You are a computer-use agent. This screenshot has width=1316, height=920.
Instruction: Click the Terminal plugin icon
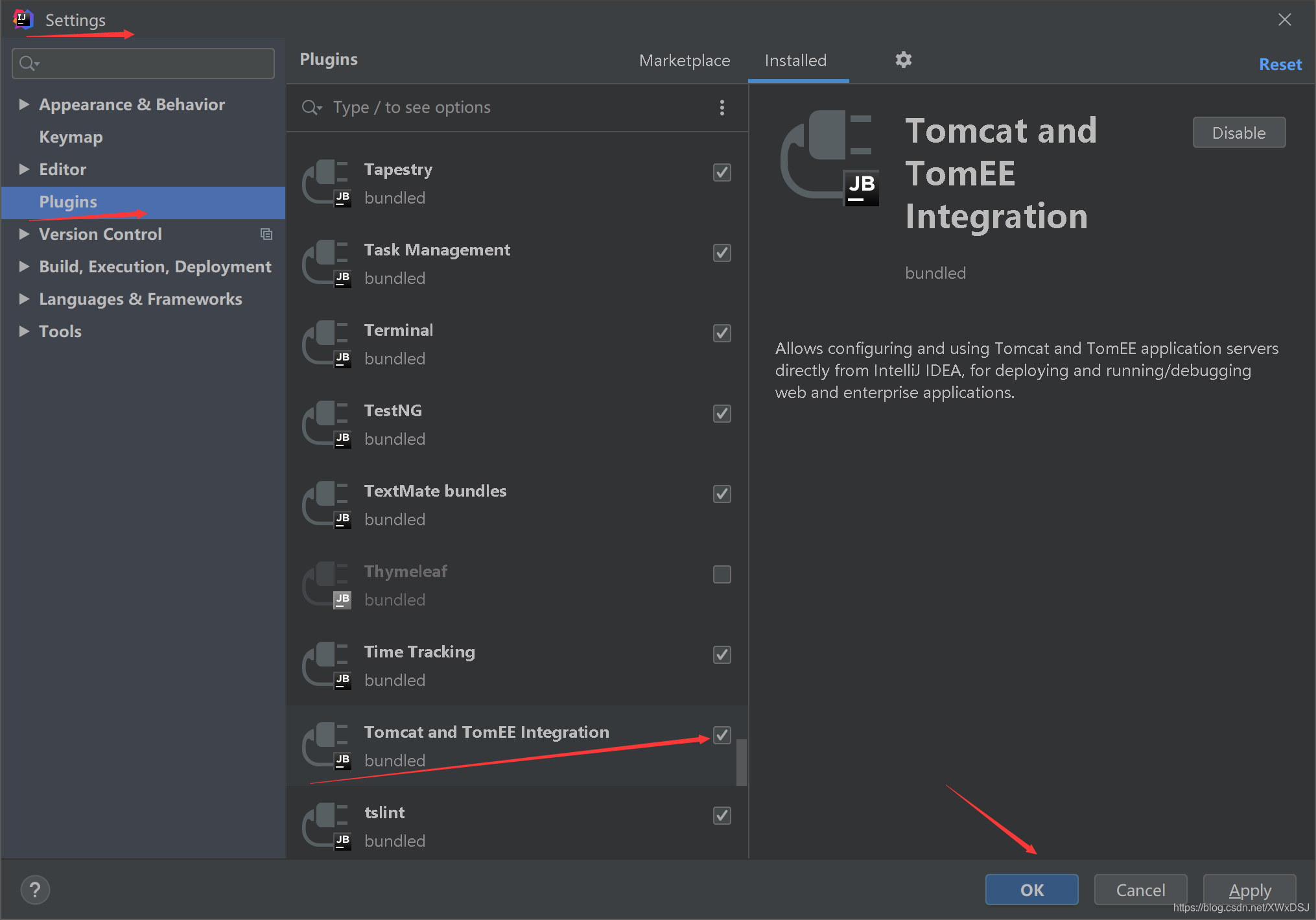click(x=327, y=344)
